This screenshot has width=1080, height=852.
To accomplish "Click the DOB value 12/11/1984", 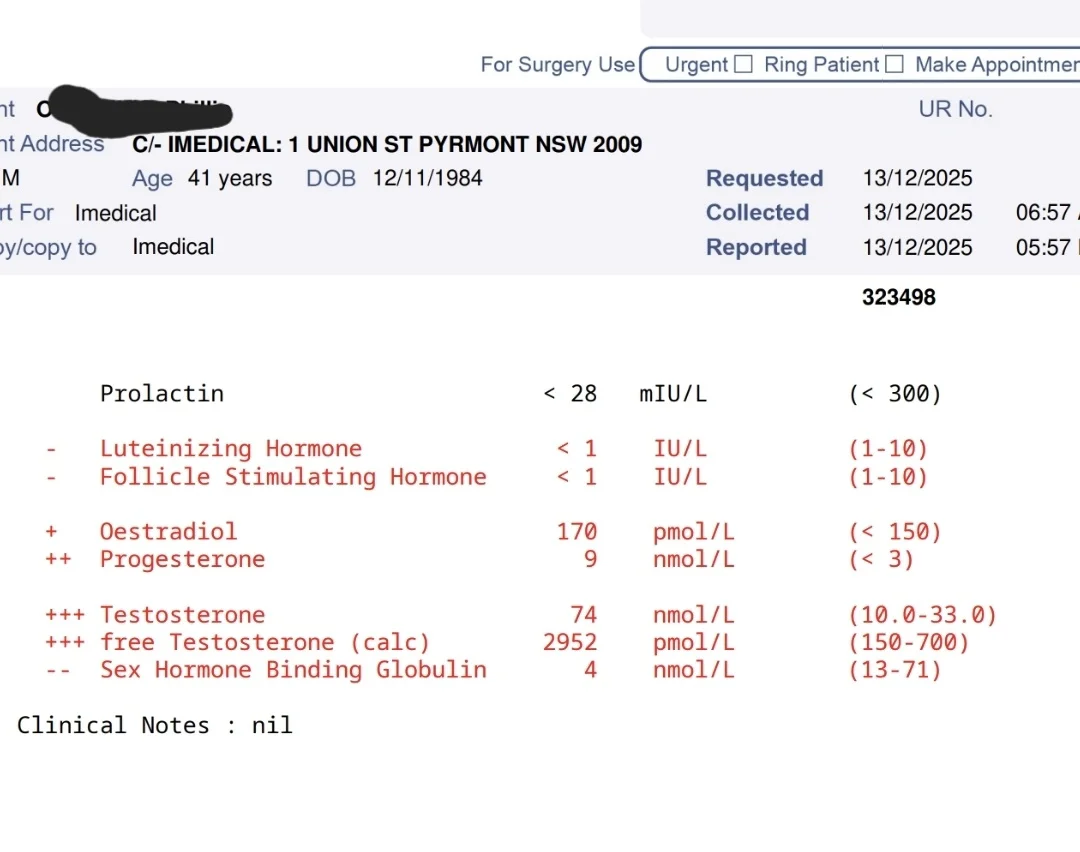I will [428, 178].
